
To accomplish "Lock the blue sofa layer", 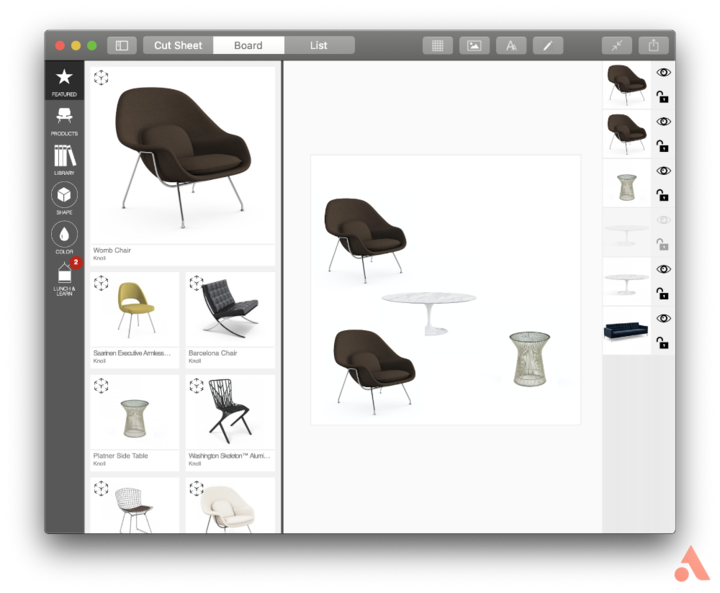I will coord(662,343).
